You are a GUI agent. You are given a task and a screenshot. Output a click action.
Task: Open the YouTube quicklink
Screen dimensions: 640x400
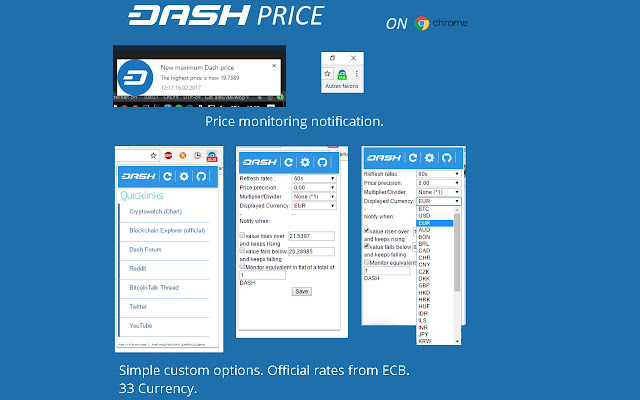tap(141, 326)
